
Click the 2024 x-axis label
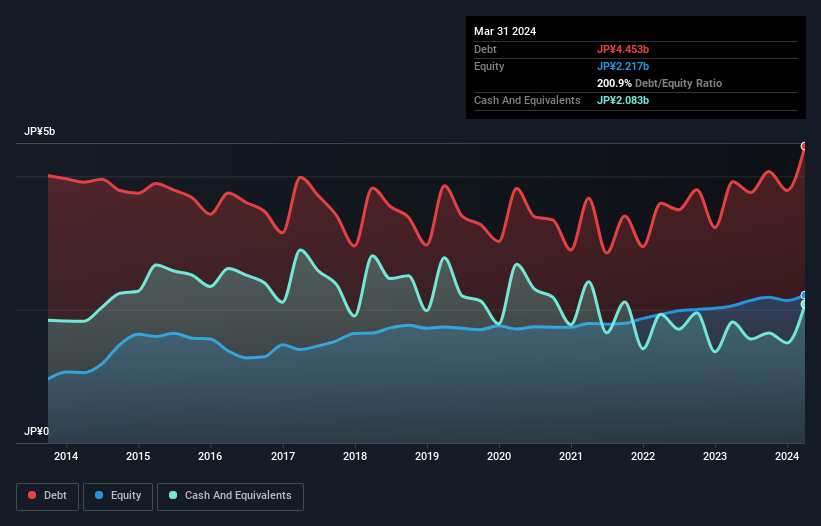pos(787,456)
